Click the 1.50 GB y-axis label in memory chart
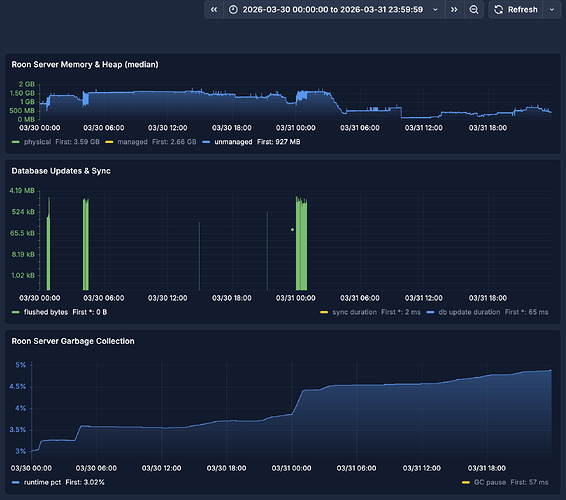Screen dimensions: 566x500 (22, 93)
